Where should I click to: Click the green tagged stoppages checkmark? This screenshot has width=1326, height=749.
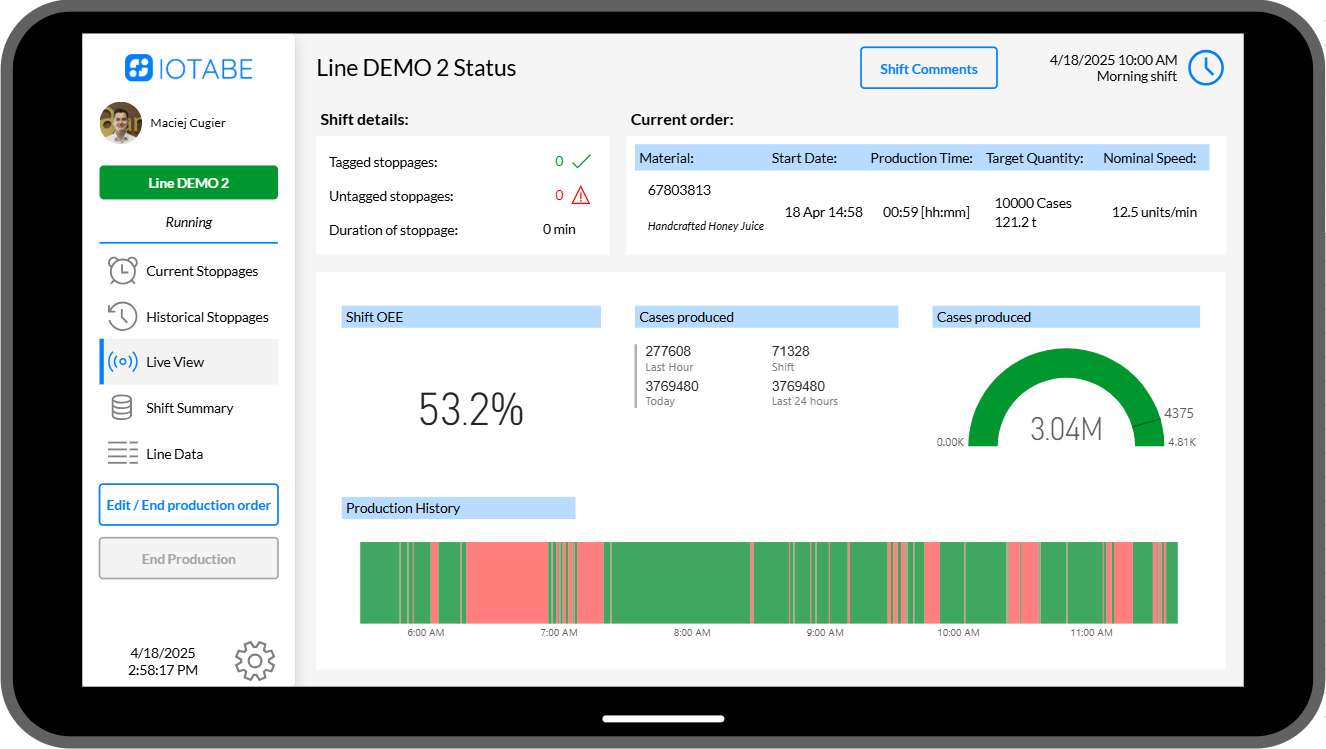coord(581,161)
